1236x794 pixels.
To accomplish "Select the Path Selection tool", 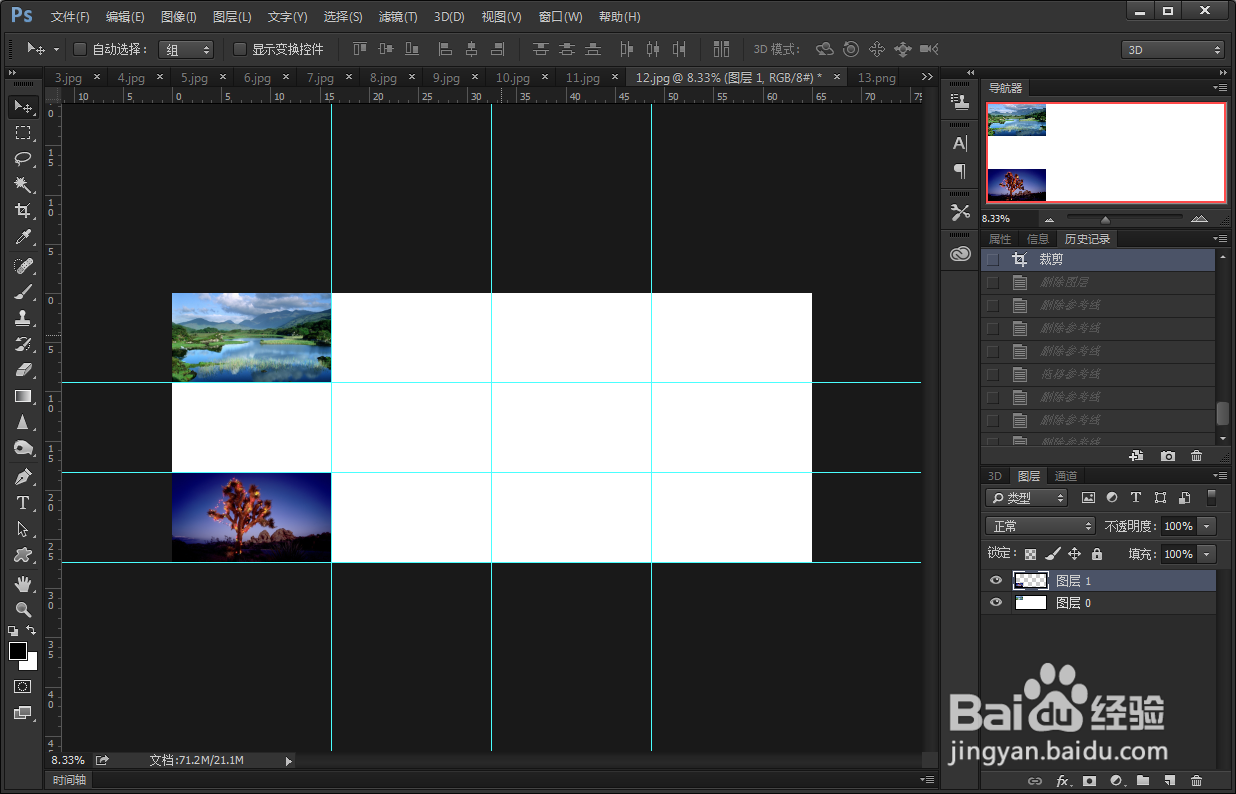I will pyautogui.click(x=23, y=529).
